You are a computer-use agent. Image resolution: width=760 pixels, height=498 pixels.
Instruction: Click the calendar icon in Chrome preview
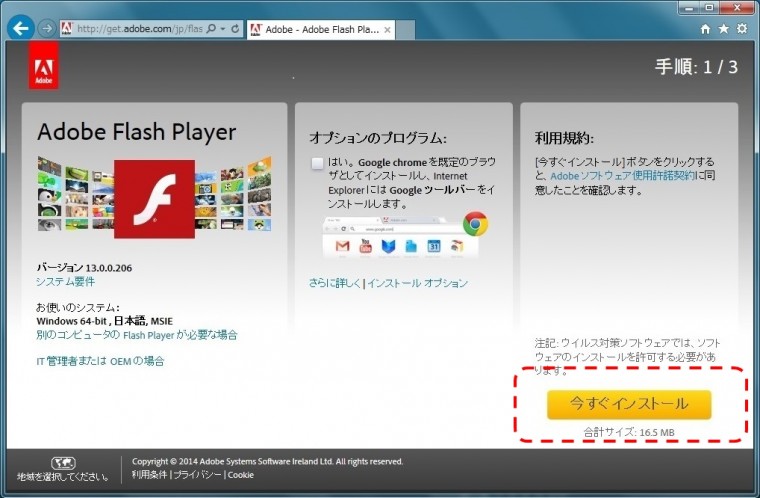tap(434, 246)
